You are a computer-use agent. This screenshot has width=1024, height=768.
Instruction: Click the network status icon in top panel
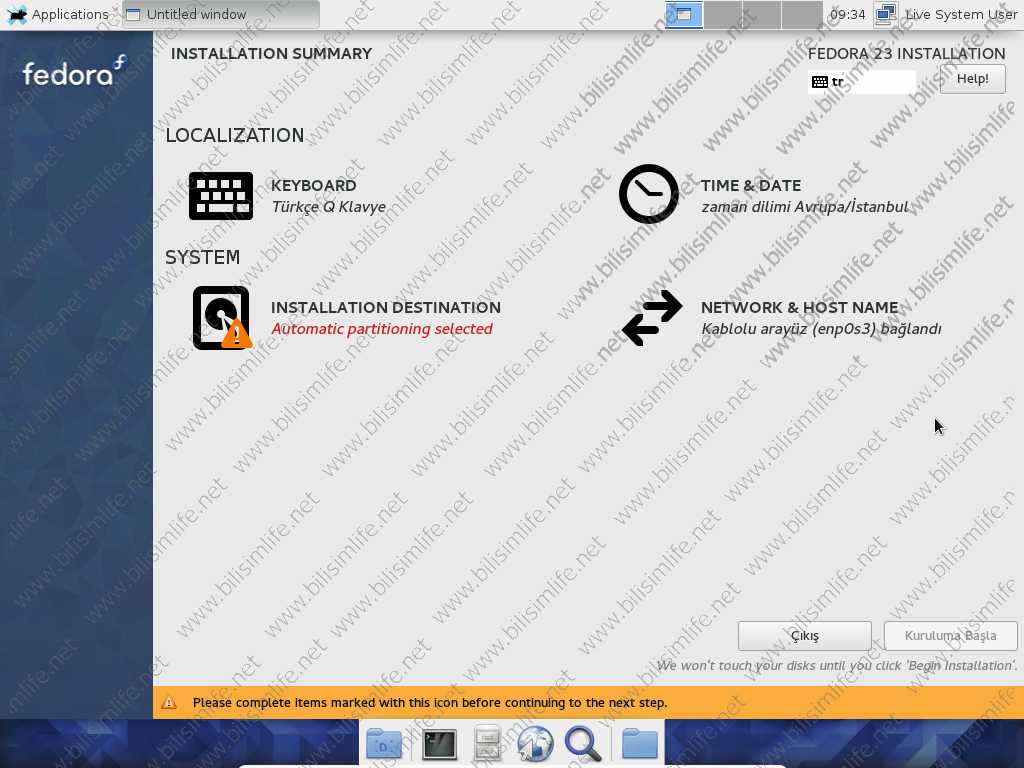coord(886,14)
